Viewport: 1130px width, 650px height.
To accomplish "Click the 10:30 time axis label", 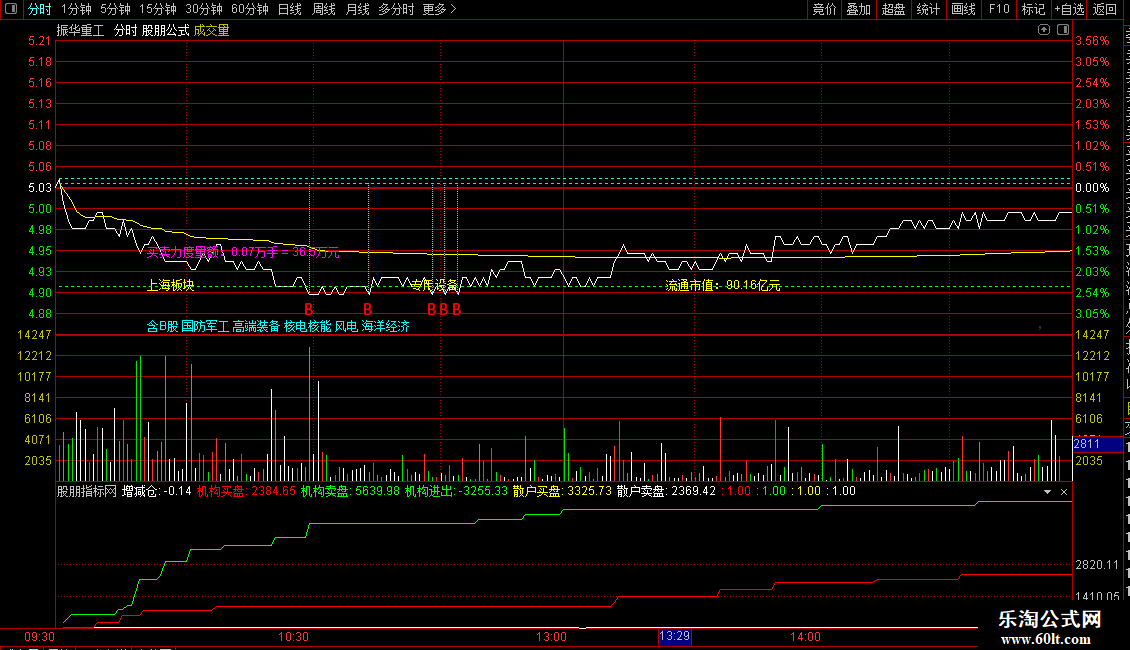I will (293, 637).
